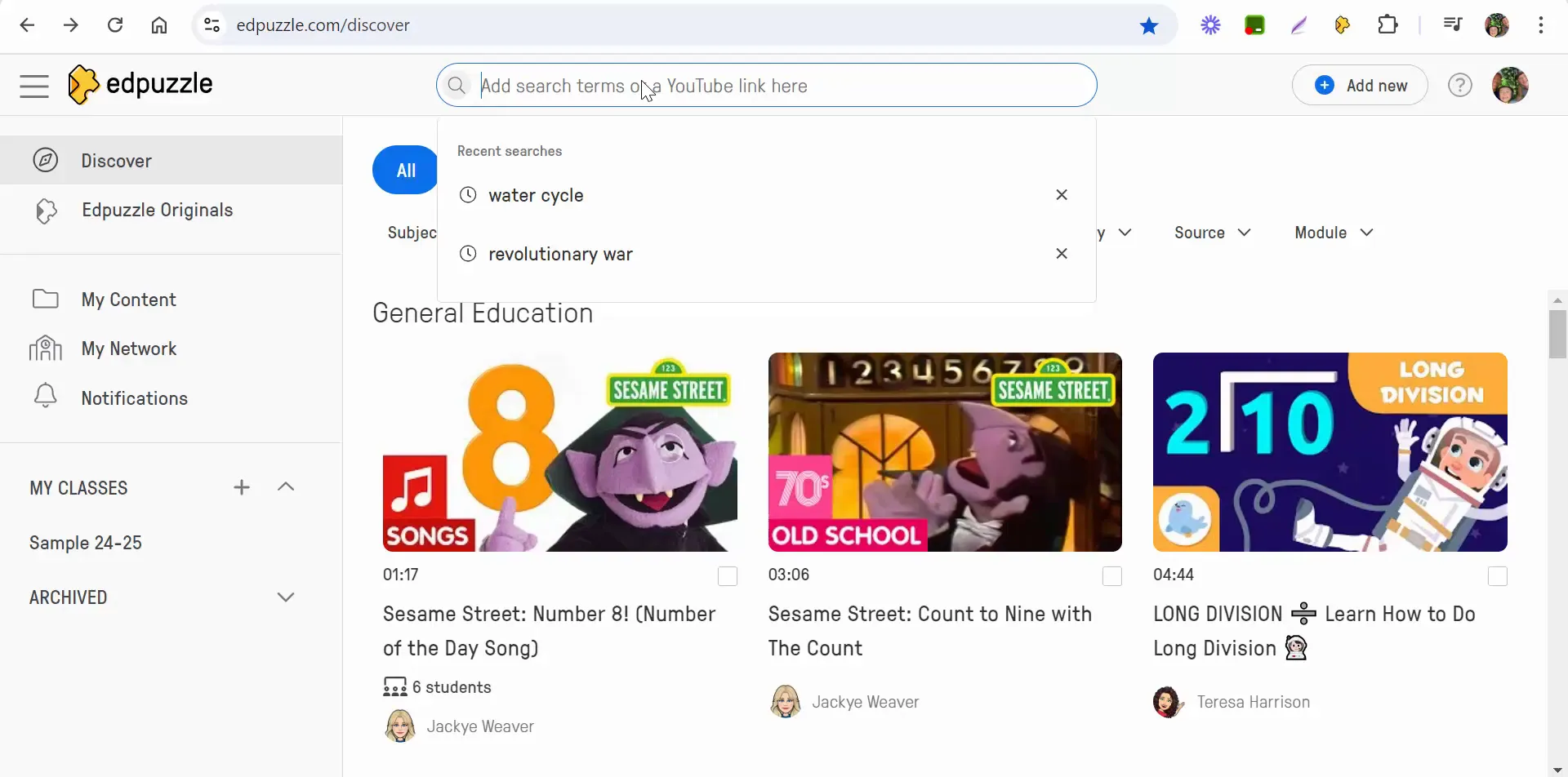Viewport: 1568px width, 777px height.
Task: Open the Extensions puzzle menu
Action: (x=1388, y=25)
